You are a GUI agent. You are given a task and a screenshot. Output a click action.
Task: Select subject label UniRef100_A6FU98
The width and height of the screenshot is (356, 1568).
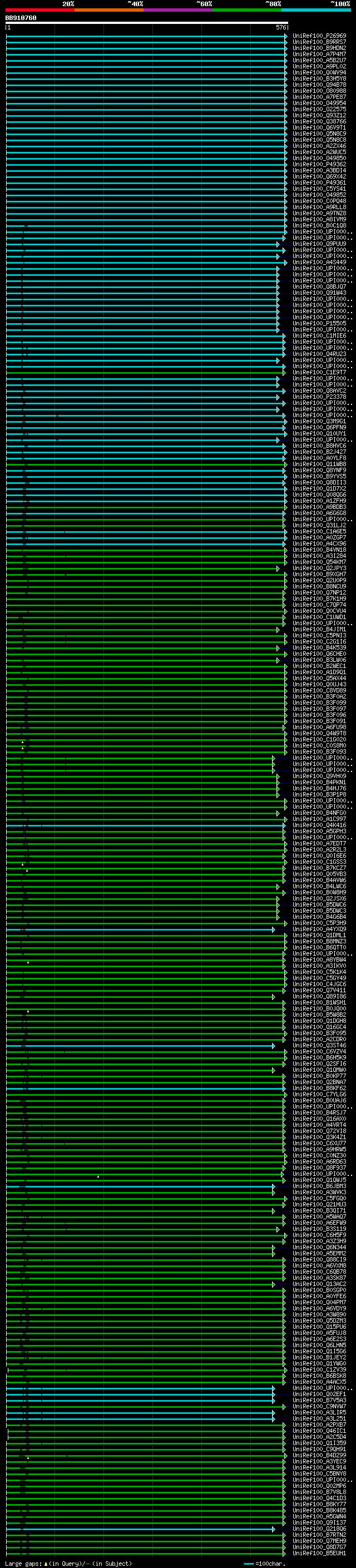click(x=319, y=727)
